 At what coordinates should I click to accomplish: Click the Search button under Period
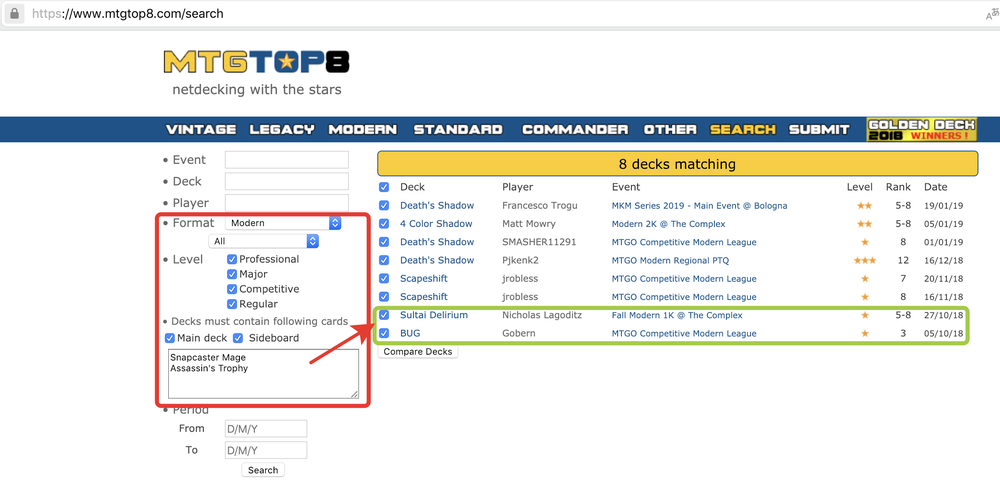click(263, 470)
